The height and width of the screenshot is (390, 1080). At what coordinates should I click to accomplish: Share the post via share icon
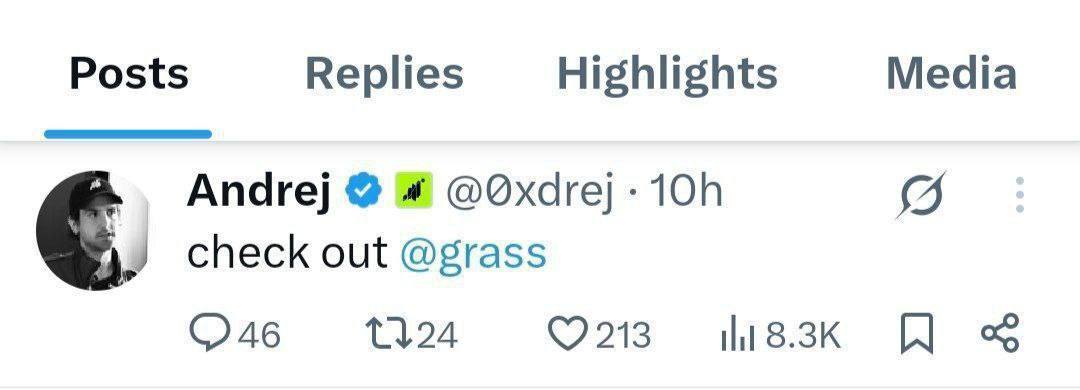point(999,333)
